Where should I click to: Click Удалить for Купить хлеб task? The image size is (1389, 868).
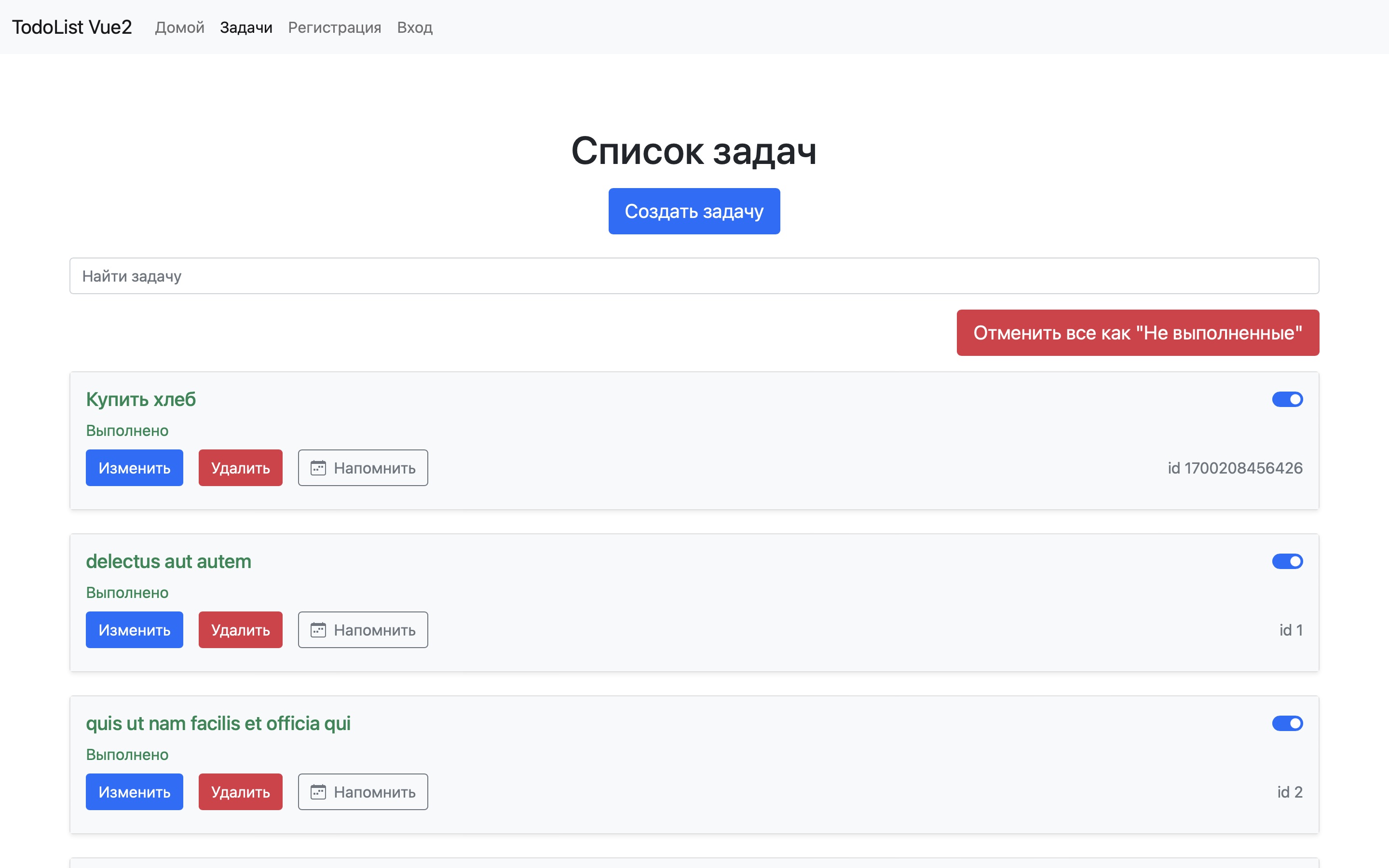pos(241,468)
